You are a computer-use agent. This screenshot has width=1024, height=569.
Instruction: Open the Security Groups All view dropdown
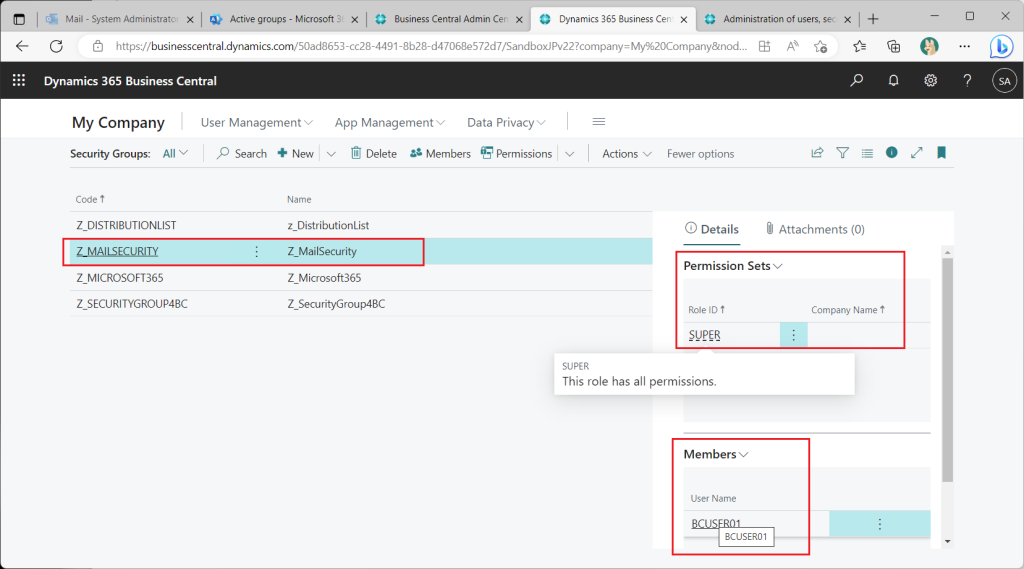(x=175, y=154)
